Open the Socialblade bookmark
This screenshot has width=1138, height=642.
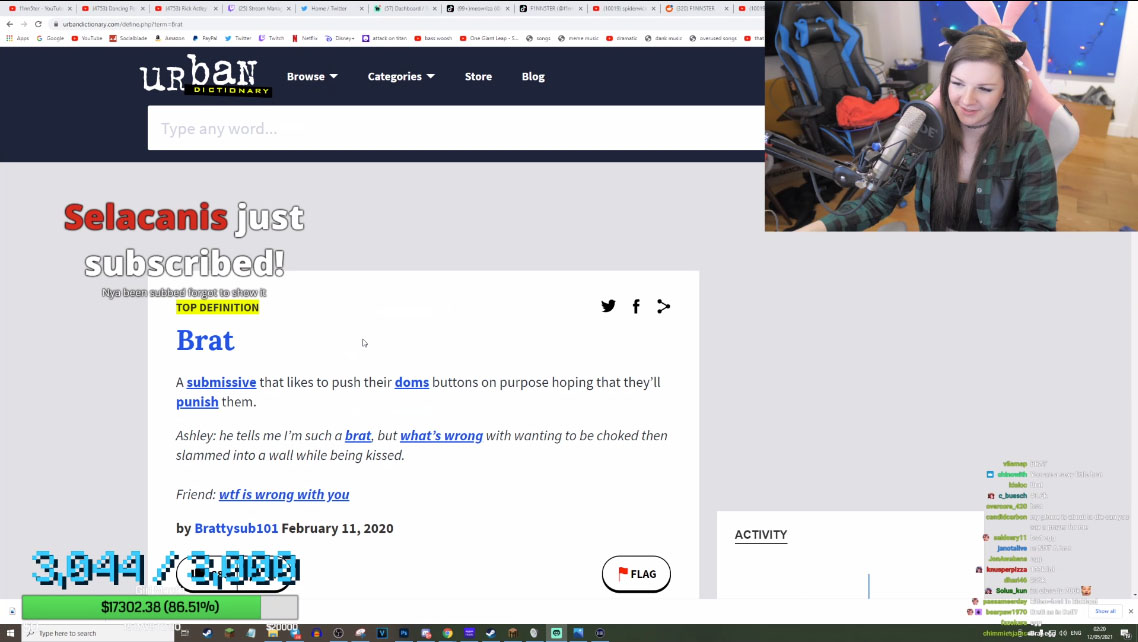[128, 38]
